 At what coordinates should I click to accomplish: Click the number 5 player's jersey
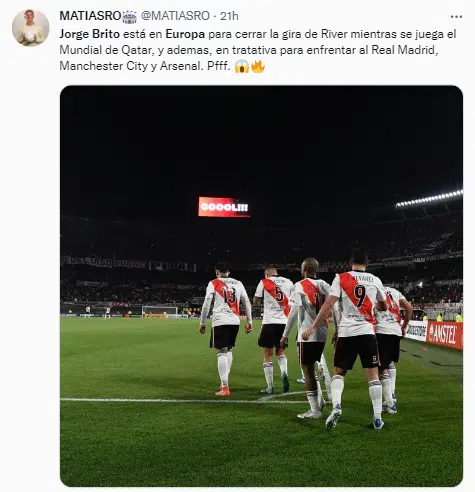pyautogui.click(x=274, y=300)
